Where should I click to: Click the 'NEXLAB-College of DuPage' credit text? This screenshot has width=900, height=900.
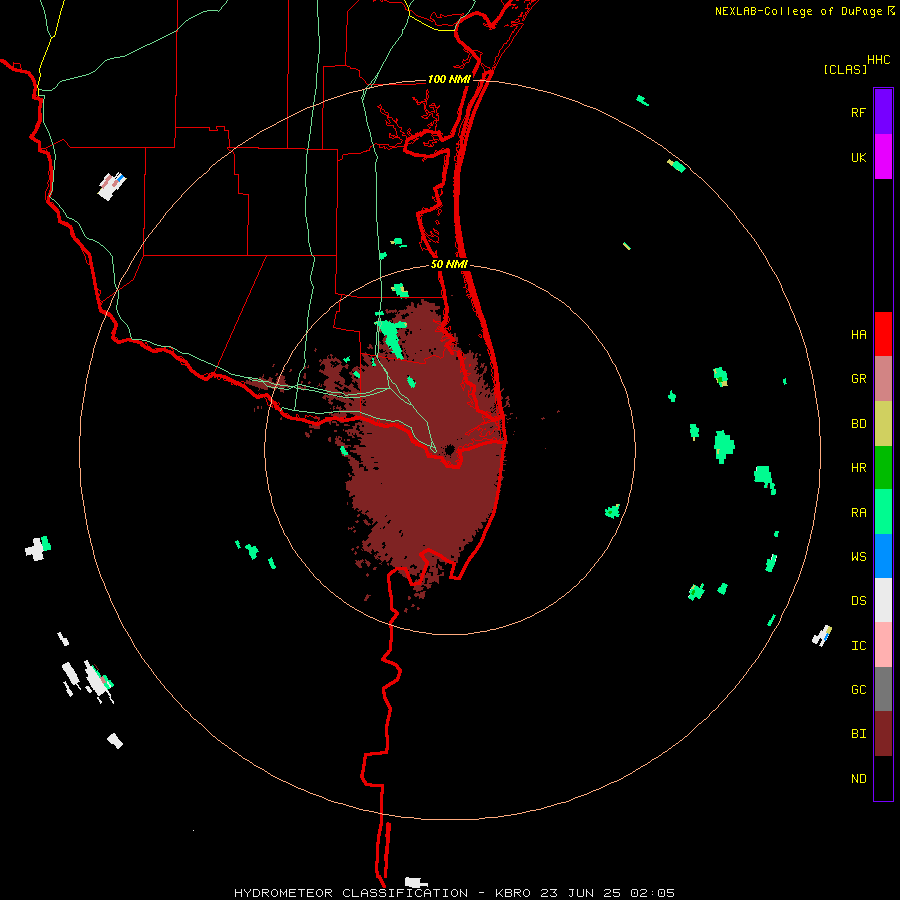[798, 11]
